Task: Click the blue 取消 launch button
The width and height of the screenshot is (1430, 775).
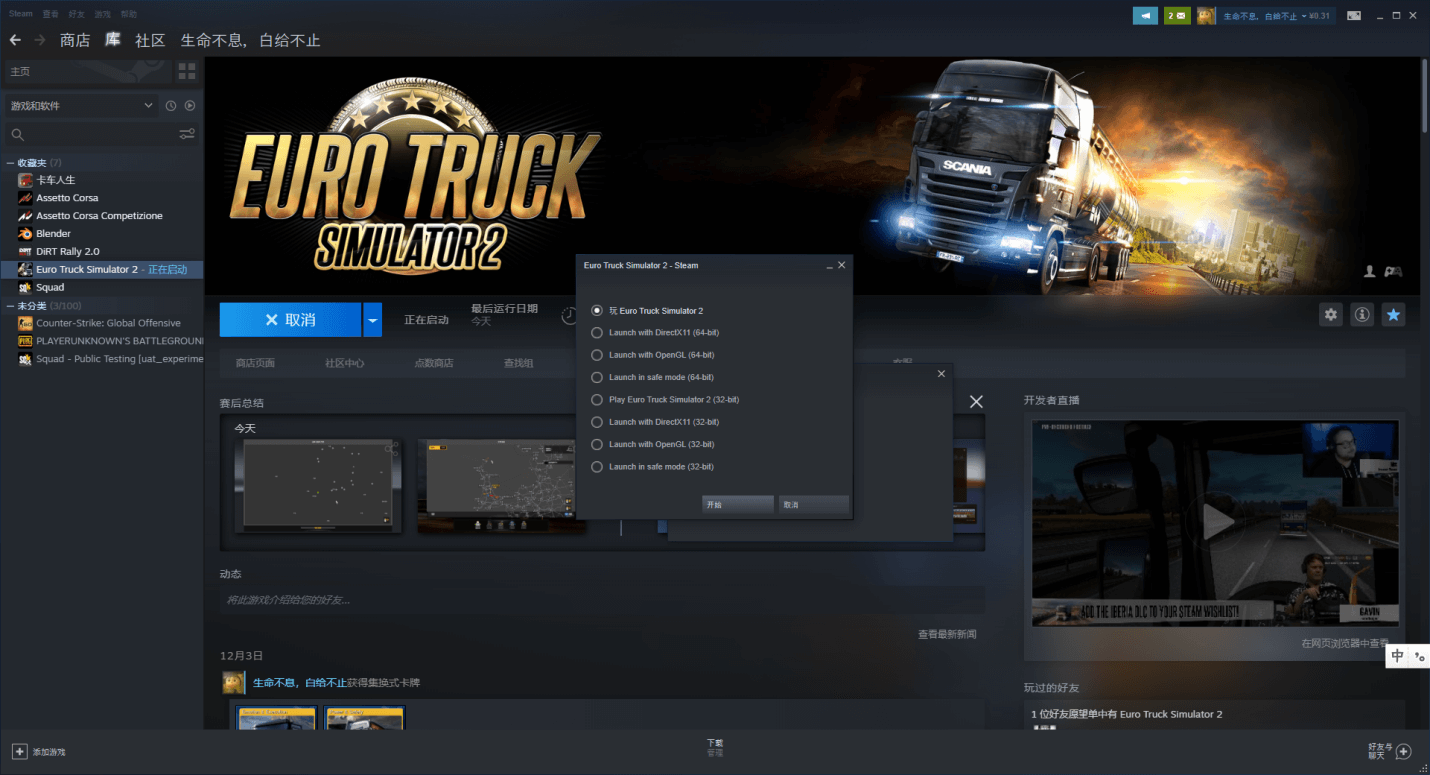Action: tap(290, 320)
